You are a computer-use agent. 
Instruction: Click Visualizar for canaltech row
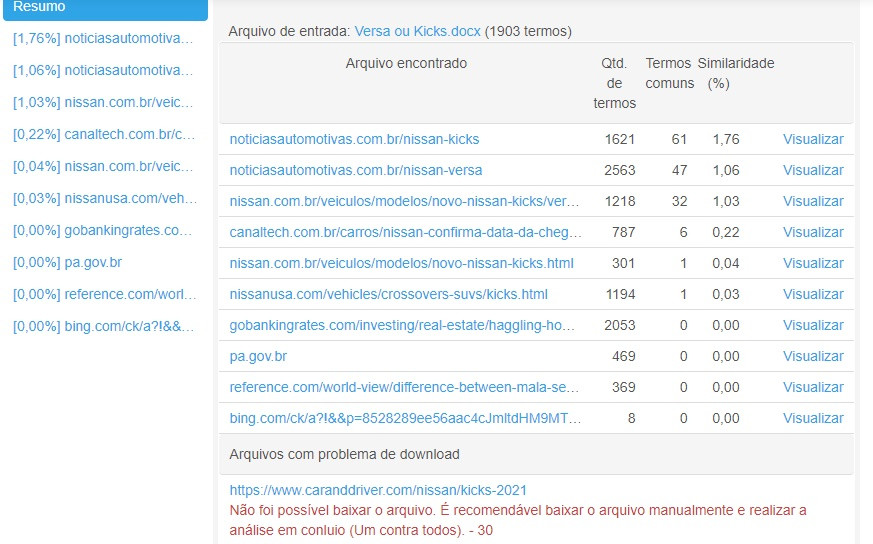(813, 232)
